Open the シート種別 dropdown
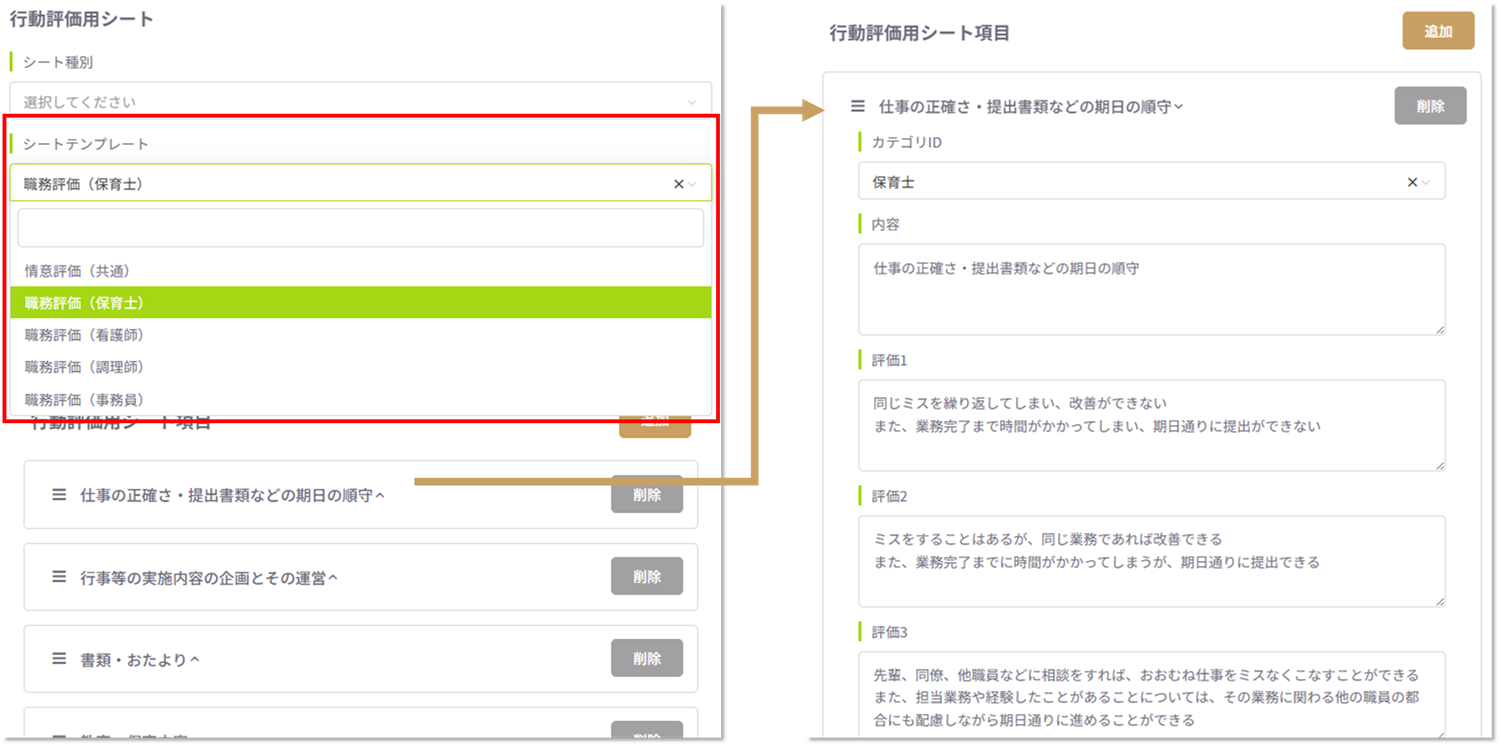Image resolution: width=1500 pixels, height=746 pixels. pyautogui.click(x=360, y=102)
